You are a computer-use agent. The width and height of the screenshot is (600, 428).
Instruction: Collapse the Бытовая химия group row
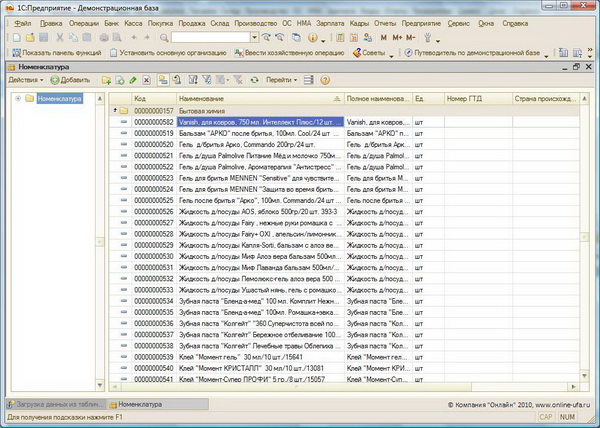pyautogui.click(x=114, y=110)
